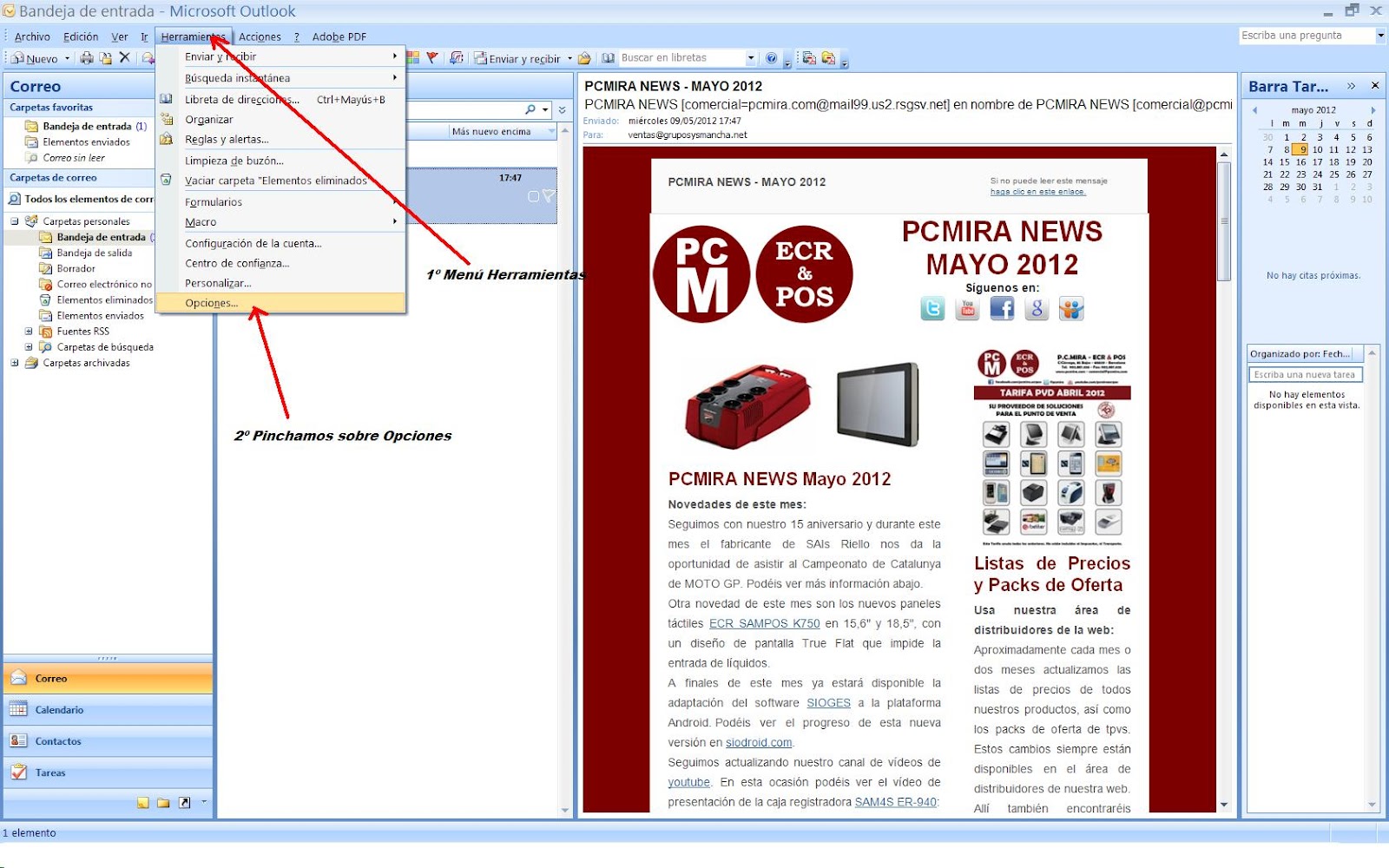
Task: Click the Facebook icon in the newsletter
Action: point(1002,308)
